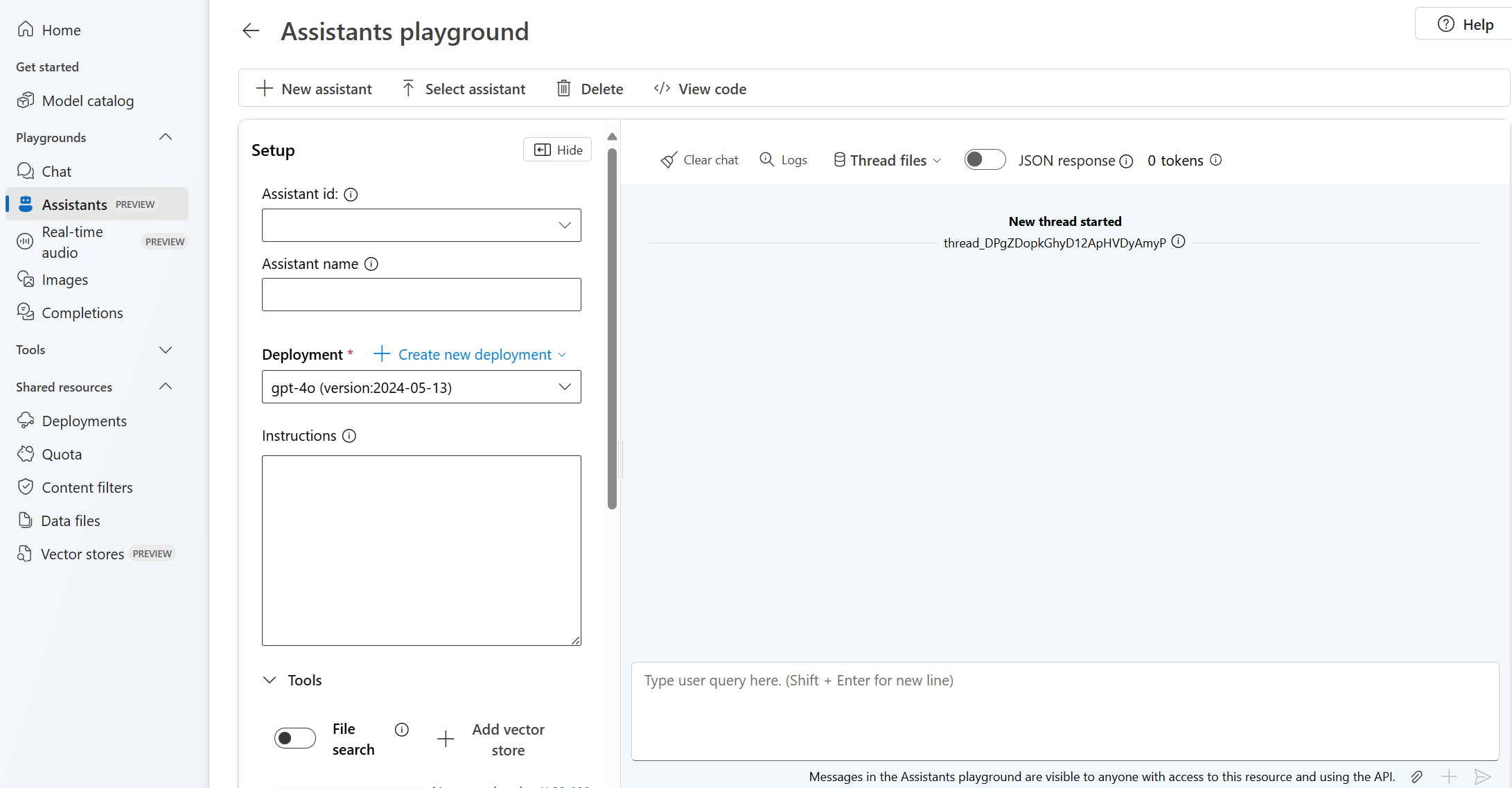Click the paperclip attach icon
The height and width of the screenshot is (788, 1512).
1416,777
